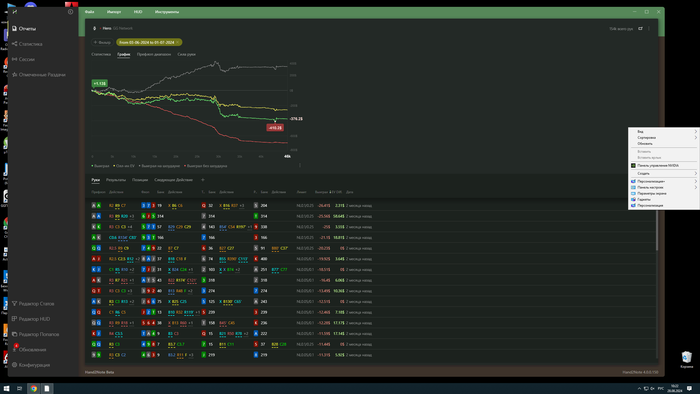The width and height of the screenshot is (700, 394).
Task: Toggle the Выиграл без шоудауна legend series
Action: pos(206,166)
